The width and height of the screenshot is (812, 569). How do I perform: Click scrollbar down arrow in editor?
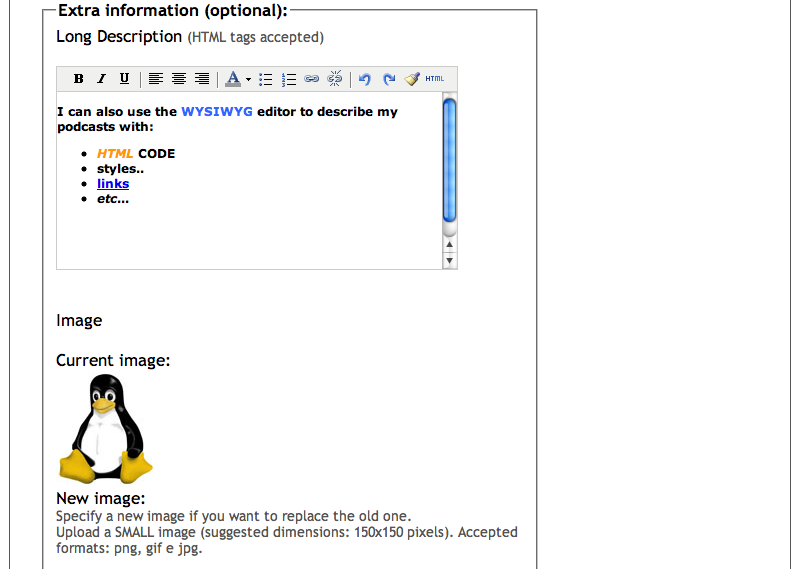[x=450, y=260]
